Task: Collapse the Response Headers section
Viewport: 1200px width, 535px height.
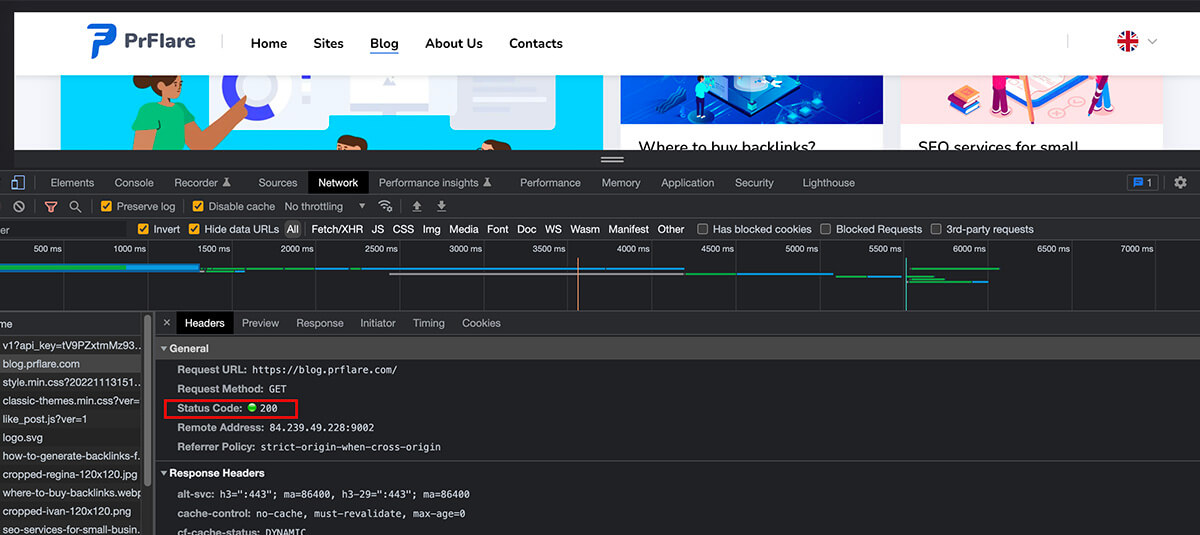Action: [165, 473]
